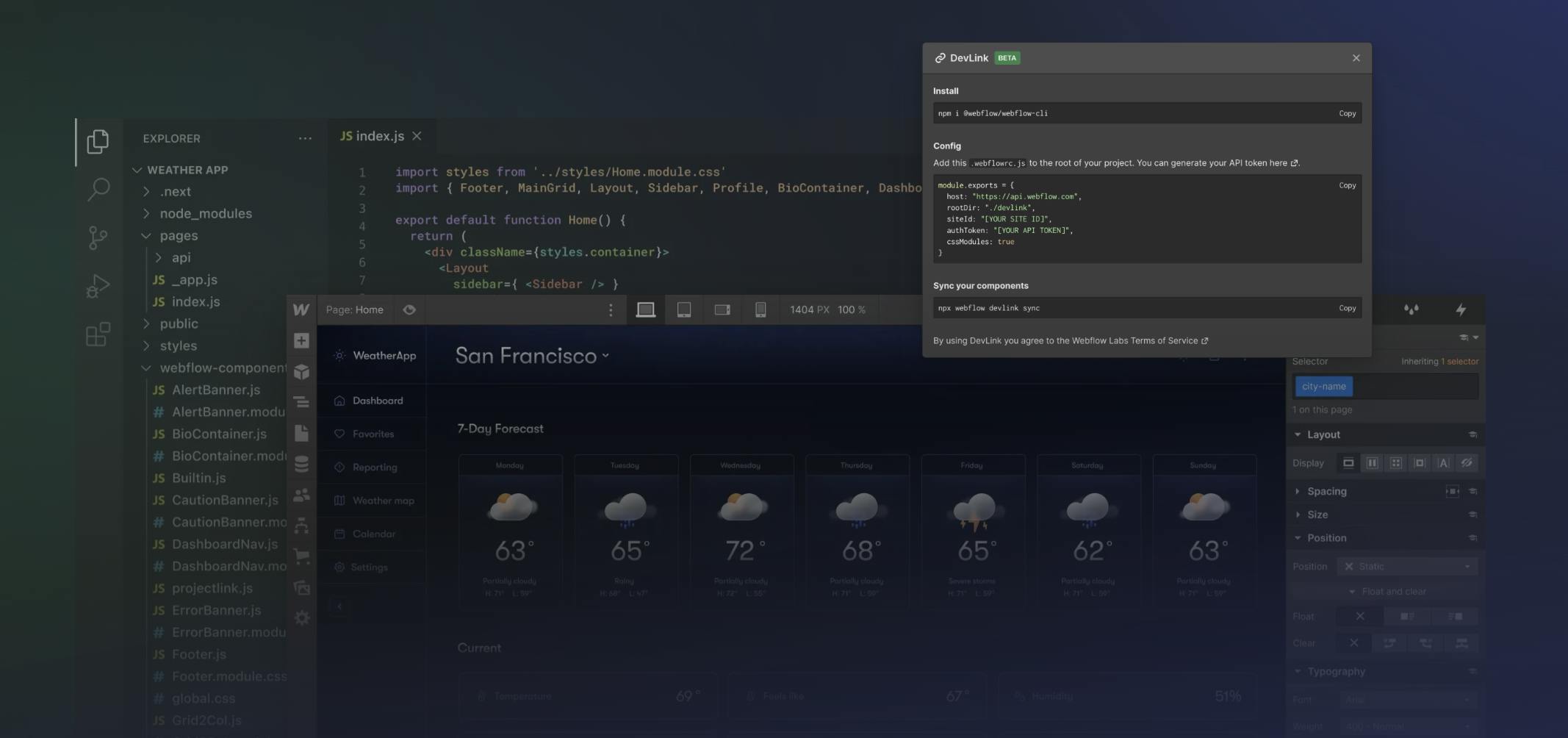This screenshot has width=1568, height=738.
Task: Close the DevLink dialog
Action: coord(1356,58)
